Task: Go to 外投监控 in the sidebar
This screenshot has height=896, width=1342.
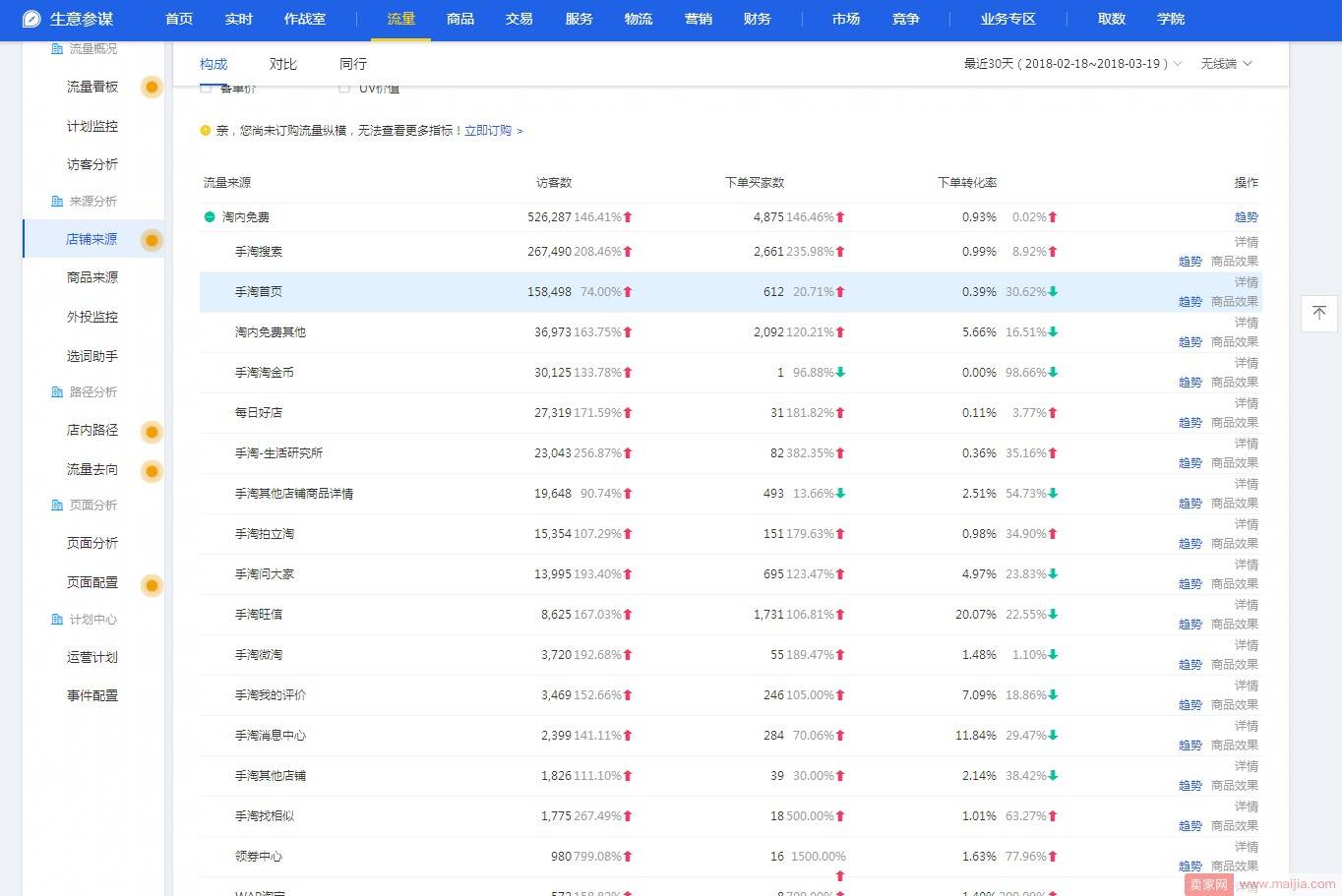Action: [92, 317]
